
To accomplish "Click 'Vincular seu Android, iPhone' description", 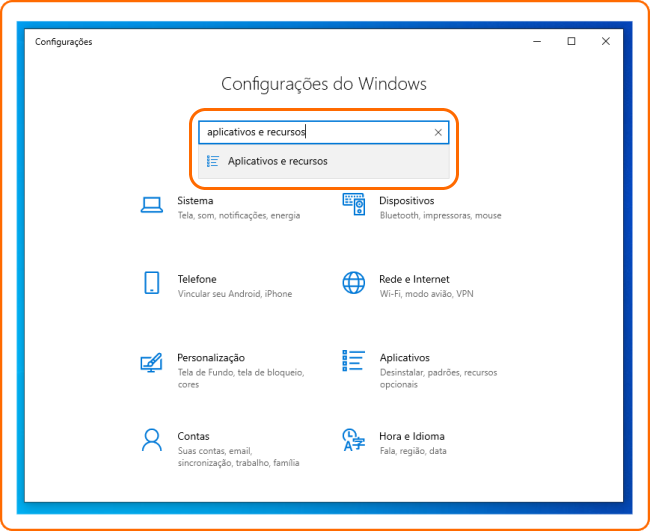I will (235, 294).
